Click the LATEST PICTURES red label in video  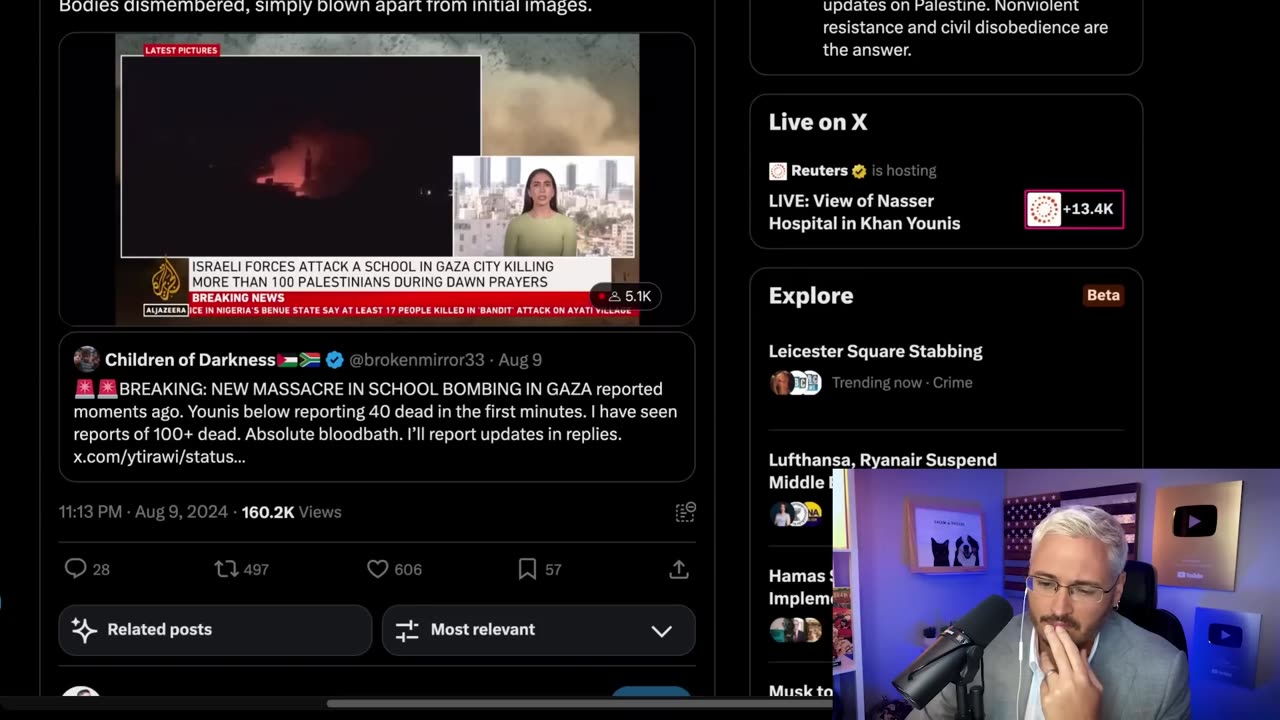click(x=181, y=50)
